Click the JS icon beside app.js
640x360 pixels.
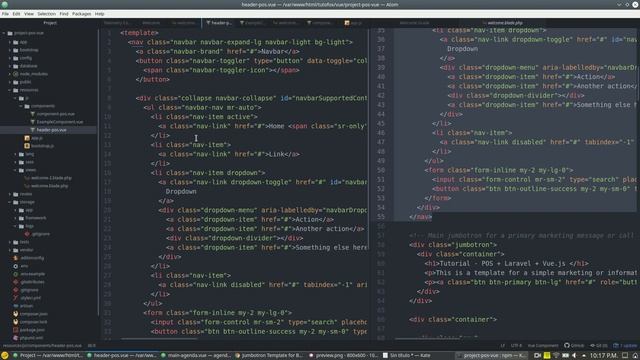pos(27,138)
